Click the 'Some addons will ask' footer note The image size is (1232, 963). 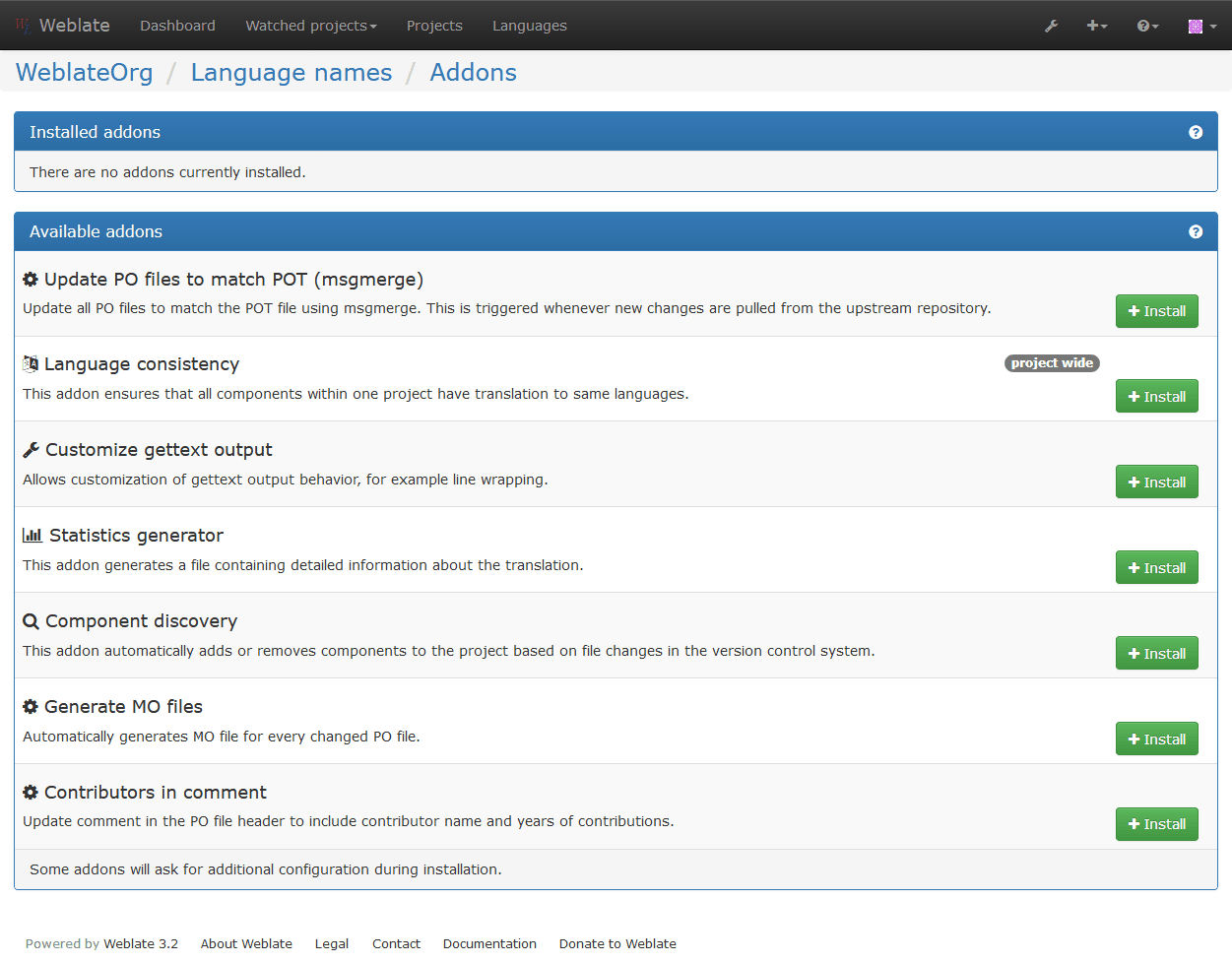[x=266, y=869]
